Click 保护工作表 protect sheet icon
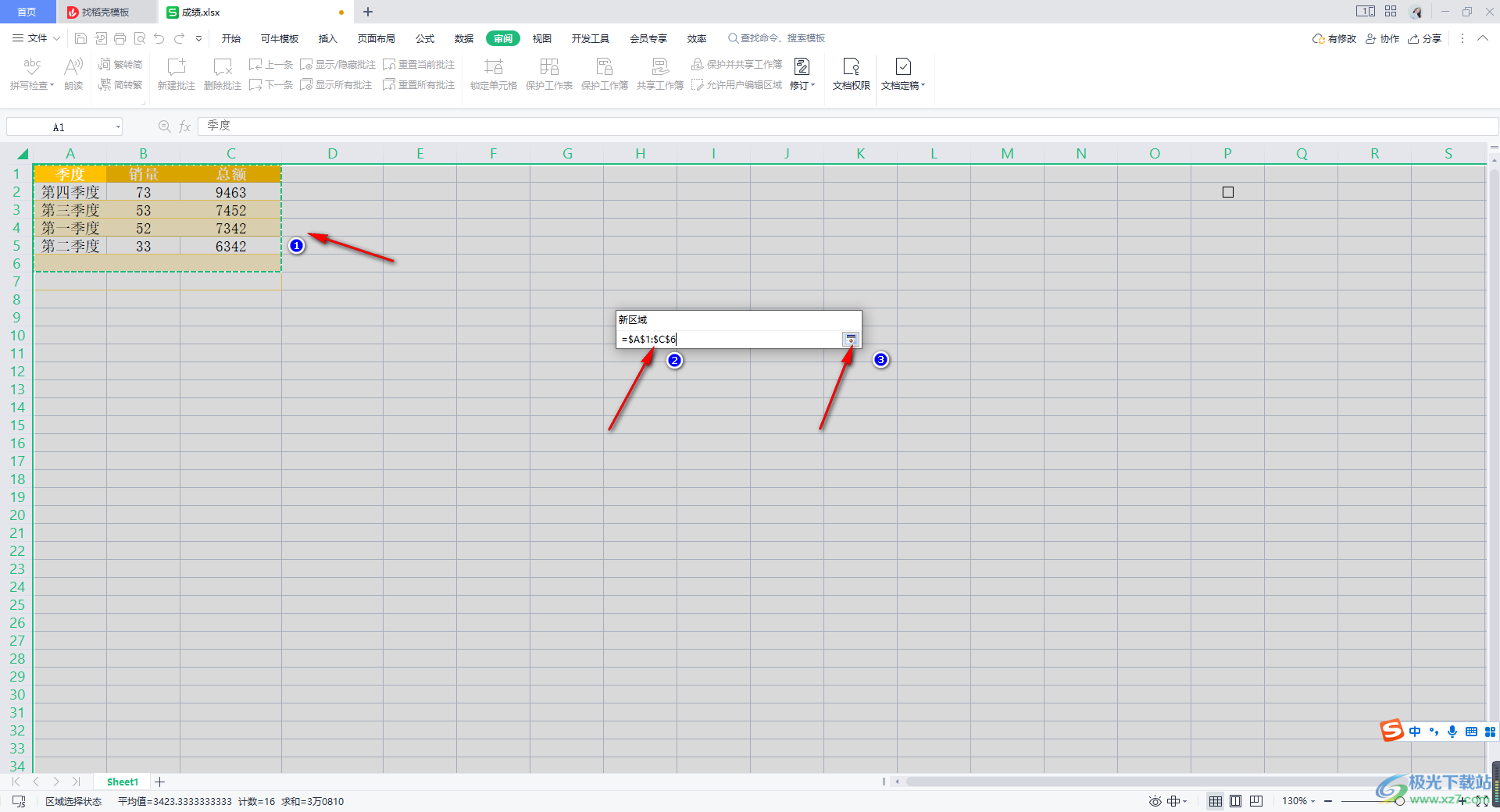This screenshot has width=1500, height=812. coord(549,66)
